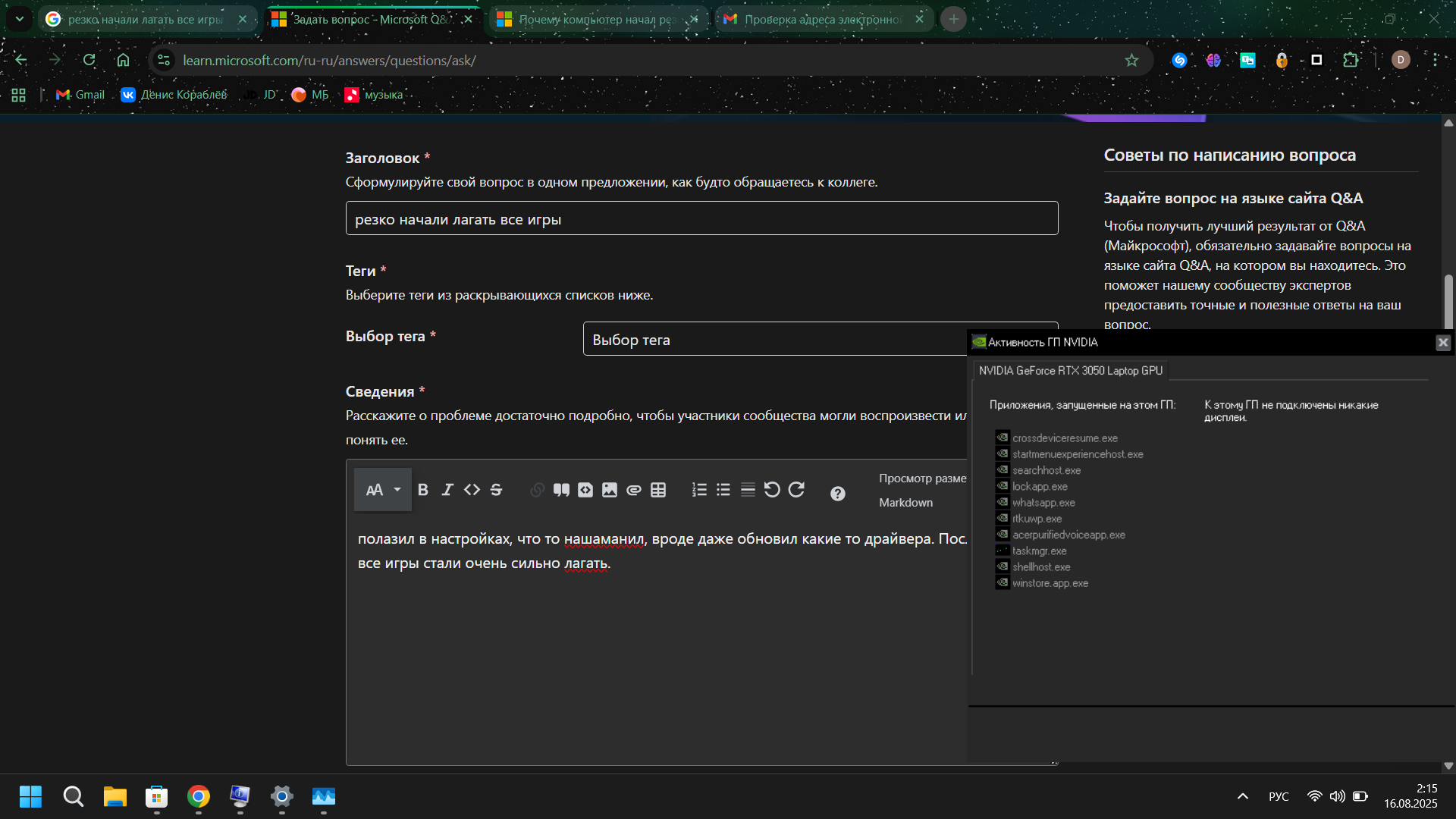The height and width of the screenshot is (819, 1456).
Task: Open the editor help question mark
Action: [x=837, y=494]
